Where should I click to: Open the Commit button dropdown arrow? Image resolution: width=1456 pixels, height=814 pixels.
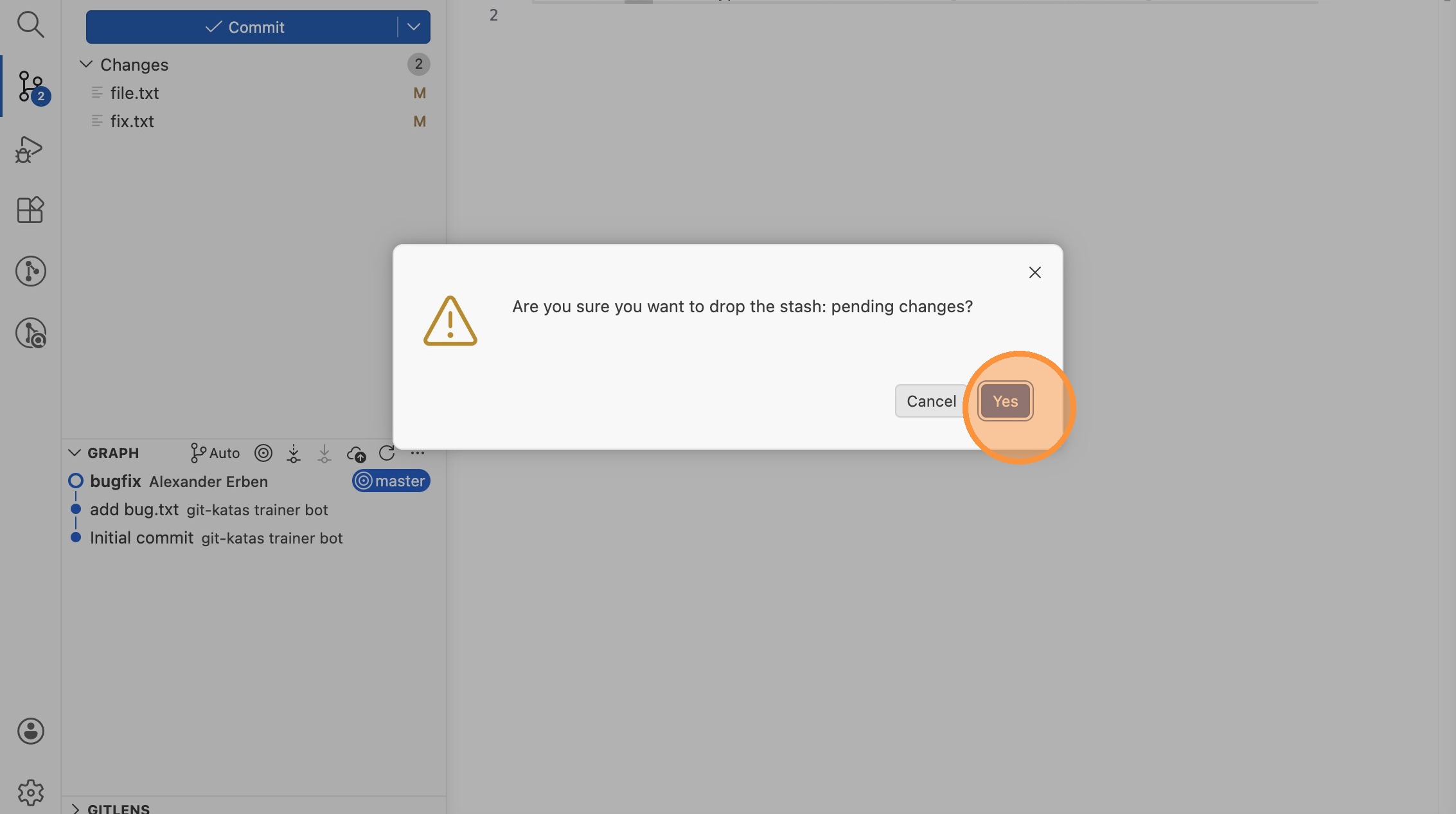414,27
